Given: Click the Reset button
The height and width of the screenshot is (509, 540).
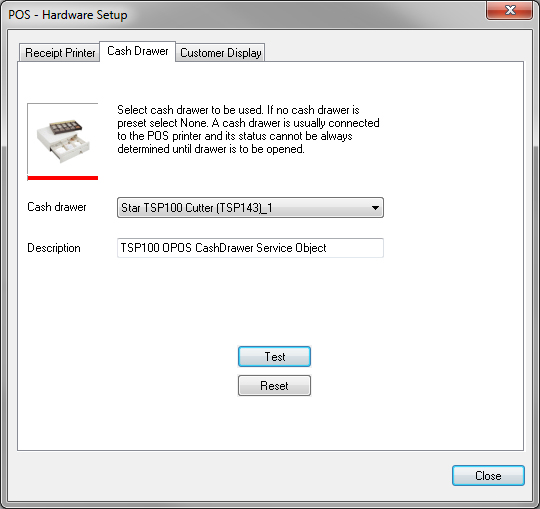Looking at the screenshot, I should [x=274, y=386].
